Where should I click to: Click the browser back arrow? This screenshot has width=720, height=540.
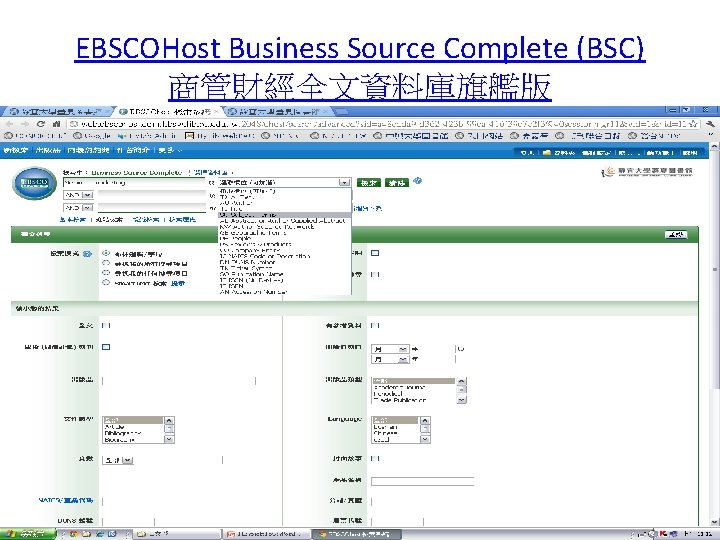click(x=10, y=124)
